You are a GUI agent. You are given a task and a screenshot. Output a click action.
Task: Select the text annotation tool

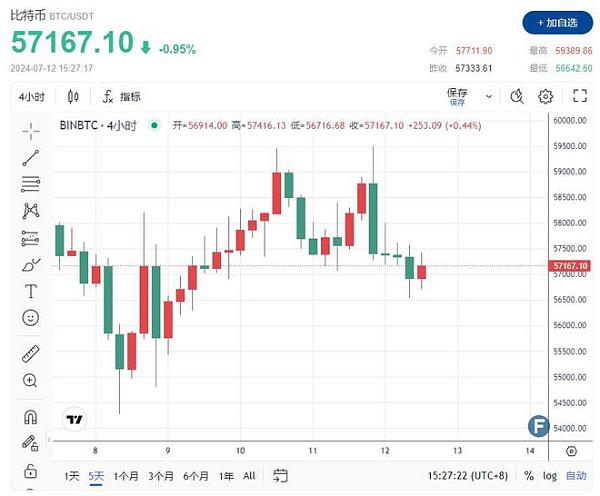30,291
